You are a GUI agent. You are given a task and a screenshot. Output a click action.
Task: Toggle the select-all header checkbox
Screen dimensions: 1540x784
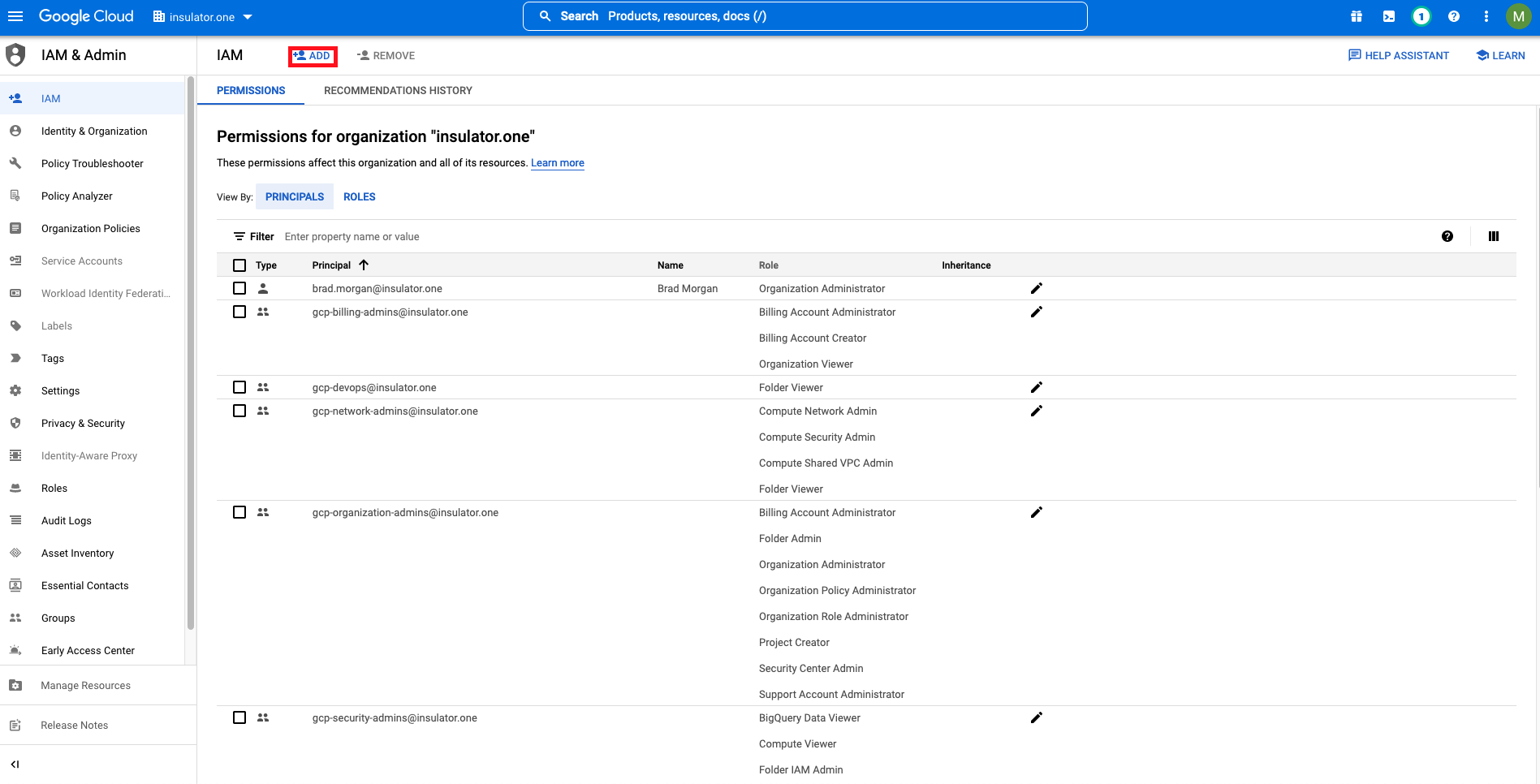point(239,265)
